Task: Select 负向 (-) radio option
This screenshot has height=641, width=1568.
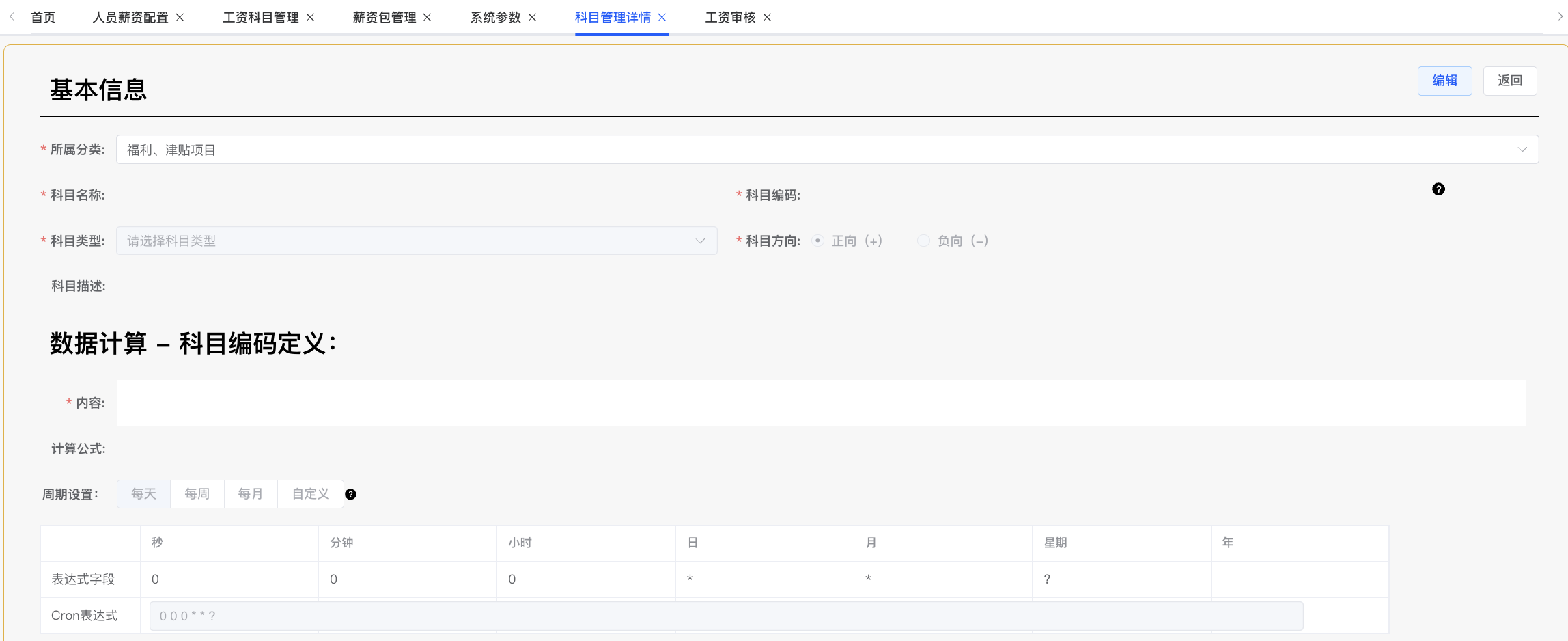Action: point(923,241)
